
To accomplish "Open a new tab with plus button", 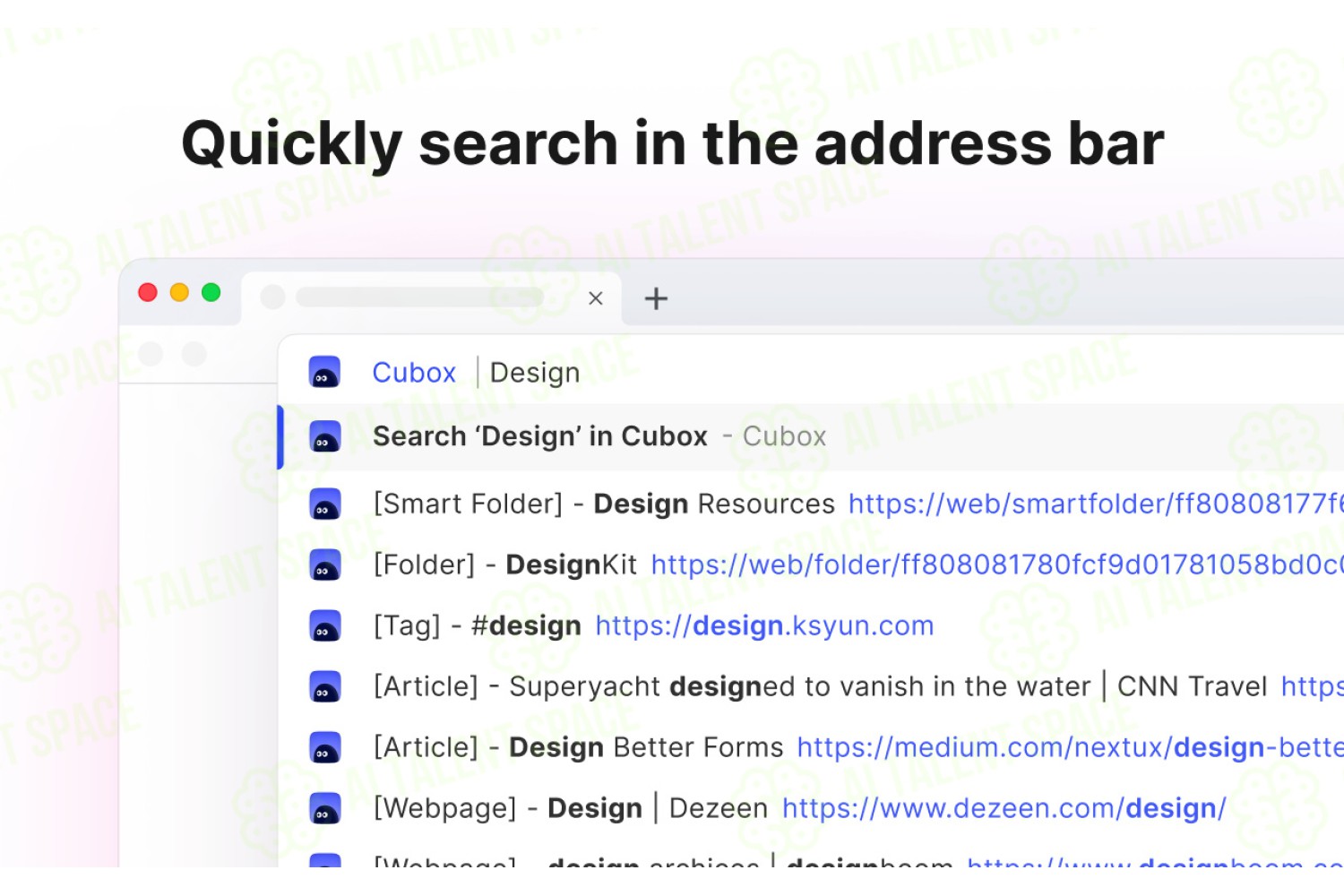I will coord(656,298).
